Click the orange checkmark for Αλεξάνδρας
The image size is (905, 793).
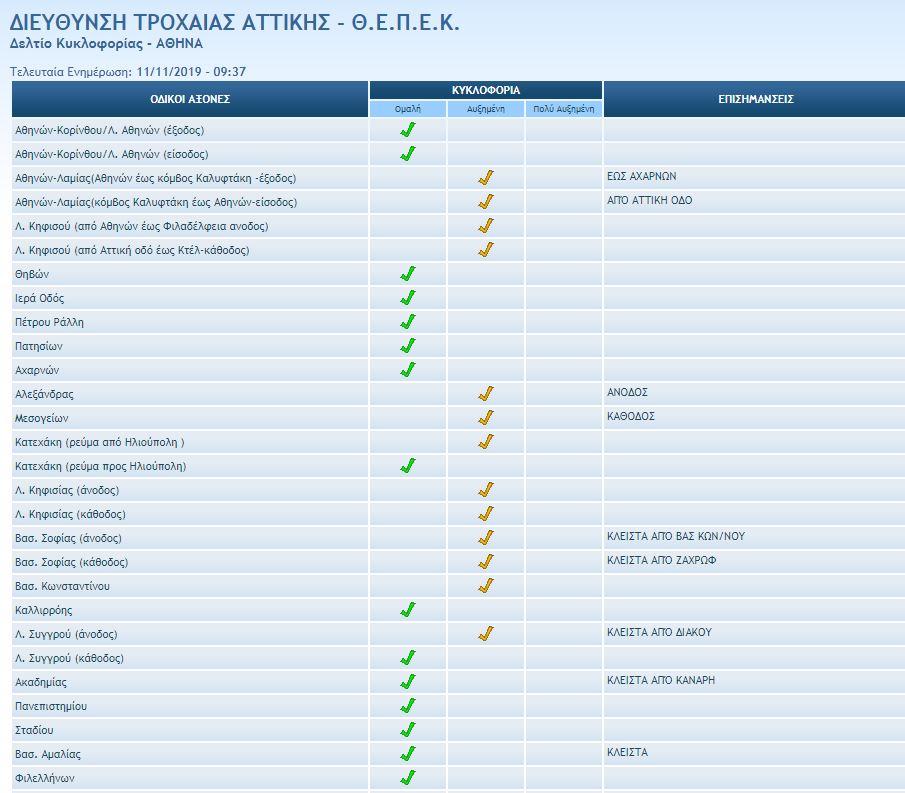tap(486, 394)
